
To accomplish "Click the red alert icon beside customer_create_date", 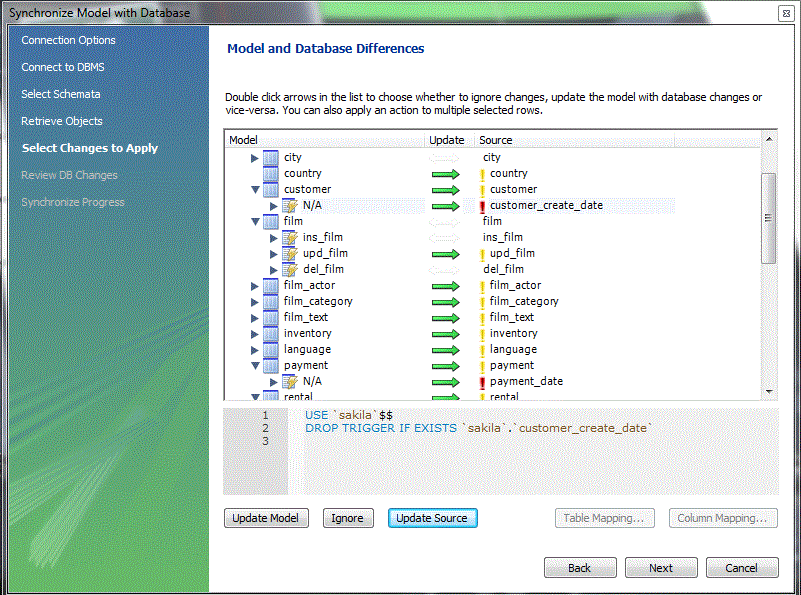I will pyautogui.click(x=480, y=206).
